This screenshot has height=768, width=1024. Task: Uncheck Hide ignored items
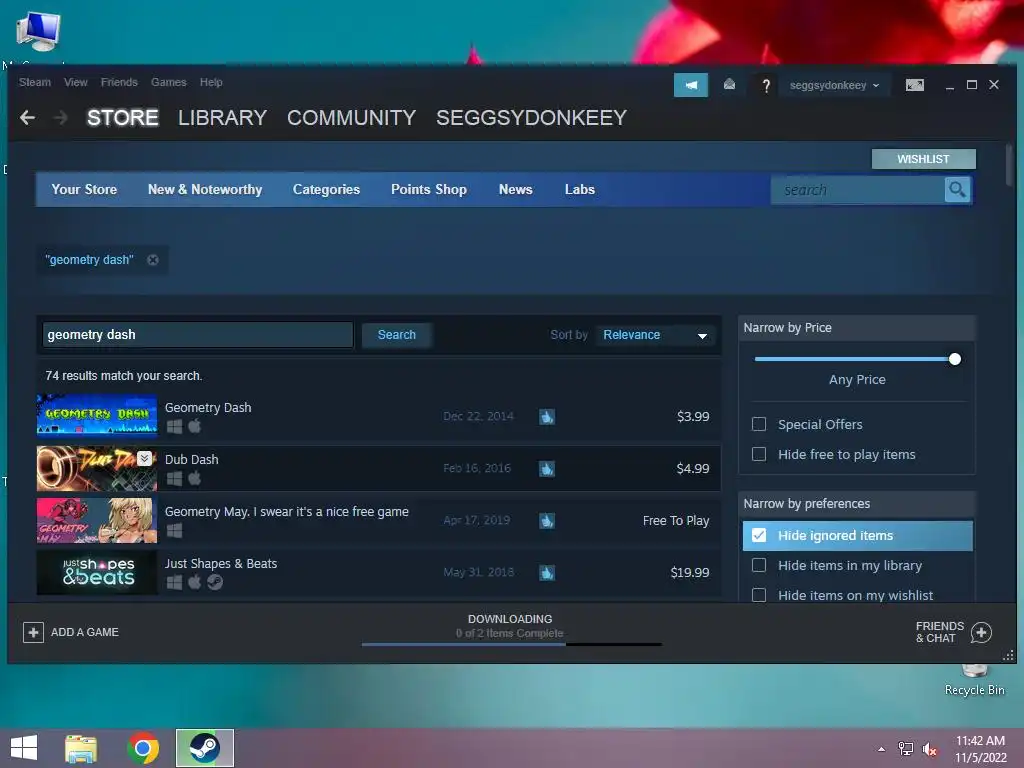[x=759, y=536]
